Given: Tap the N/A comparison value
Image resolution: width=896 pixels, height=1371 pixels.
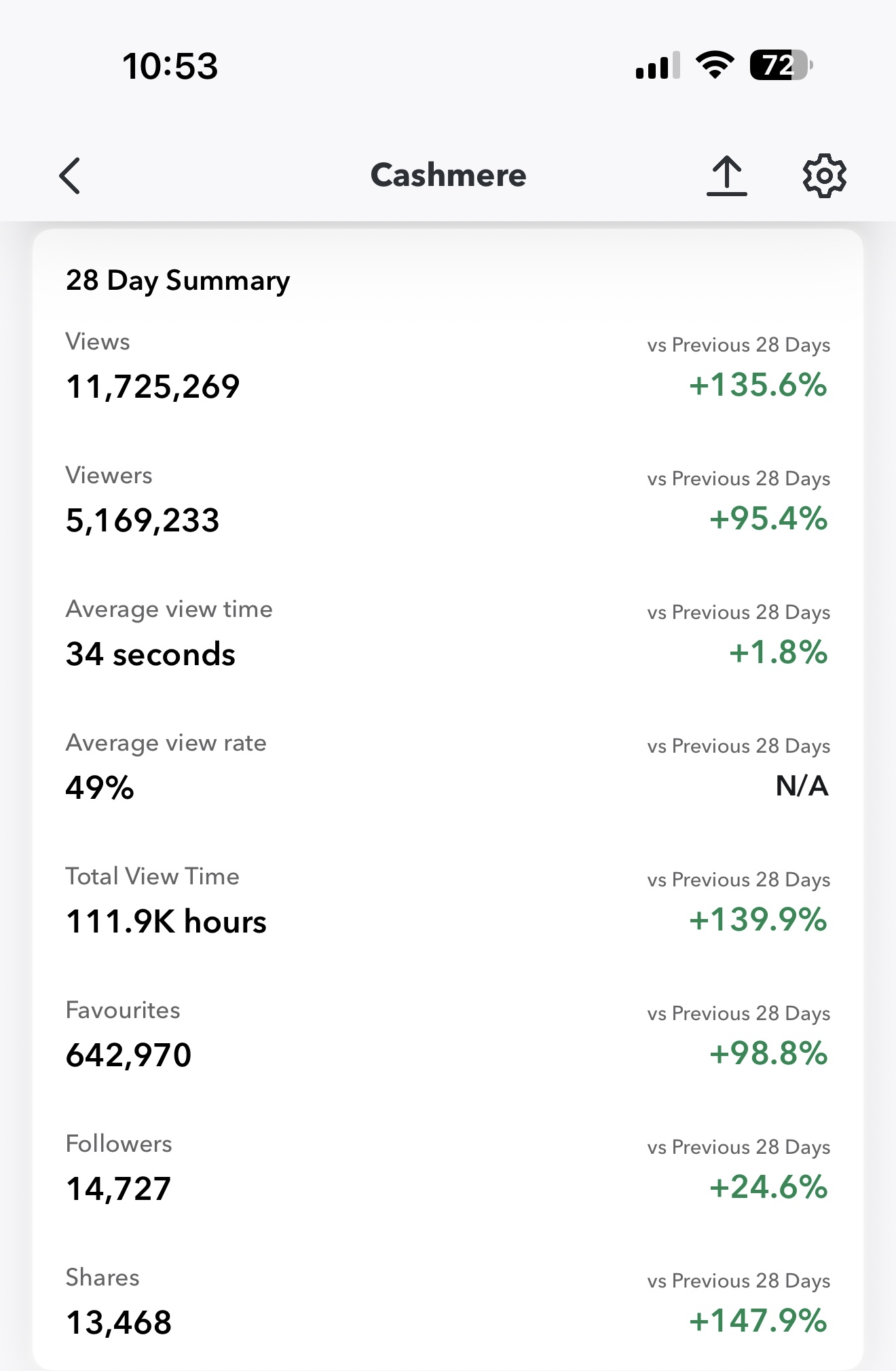Looking at the screenshot, I should coord(802,786).
